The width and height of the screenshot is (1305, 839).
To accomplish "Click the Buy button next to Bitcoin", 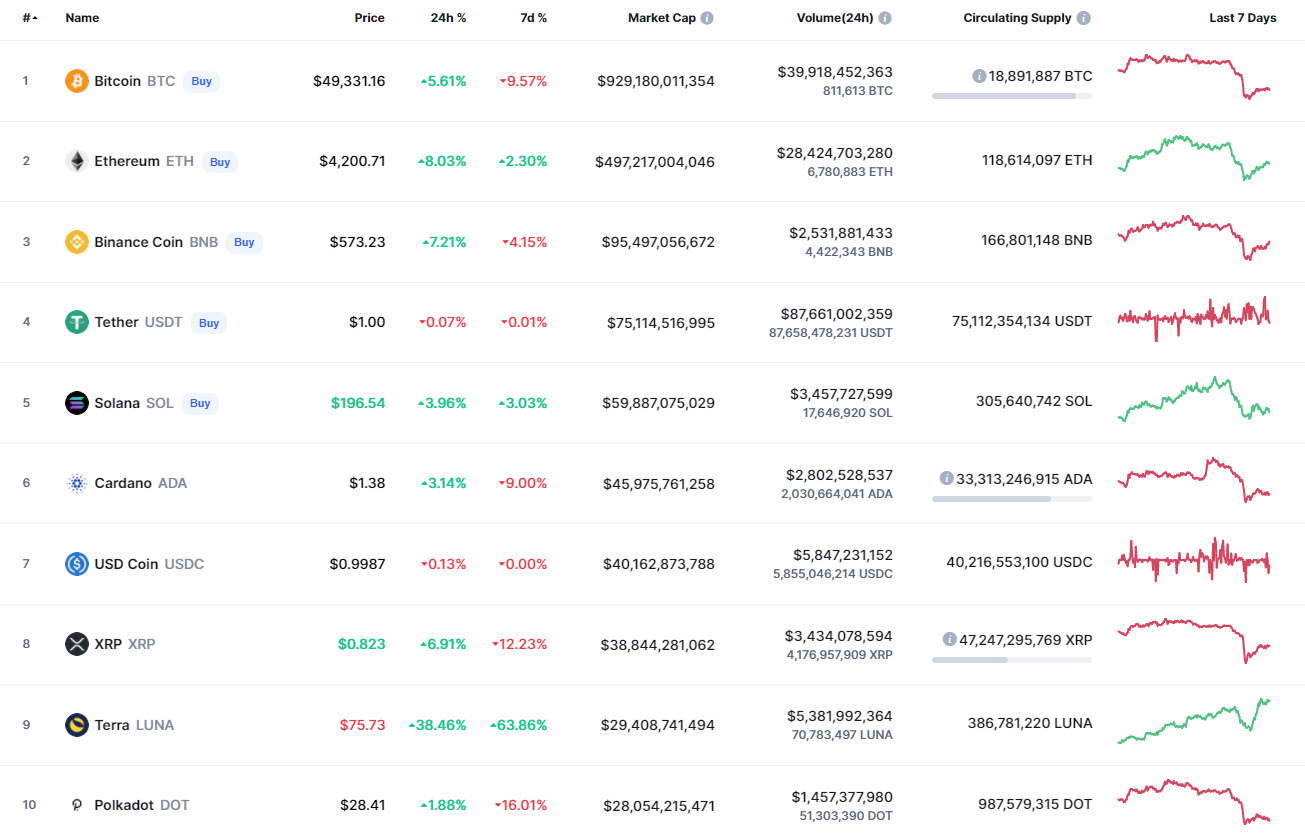I will [x=202, y=81].
